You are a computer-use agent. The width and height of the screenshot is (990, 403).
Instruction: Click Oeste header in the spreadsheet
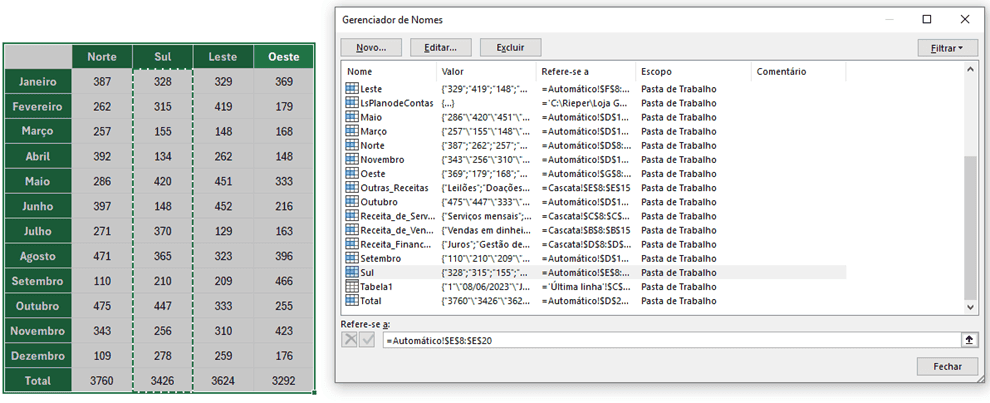click(x=283, y=57)
